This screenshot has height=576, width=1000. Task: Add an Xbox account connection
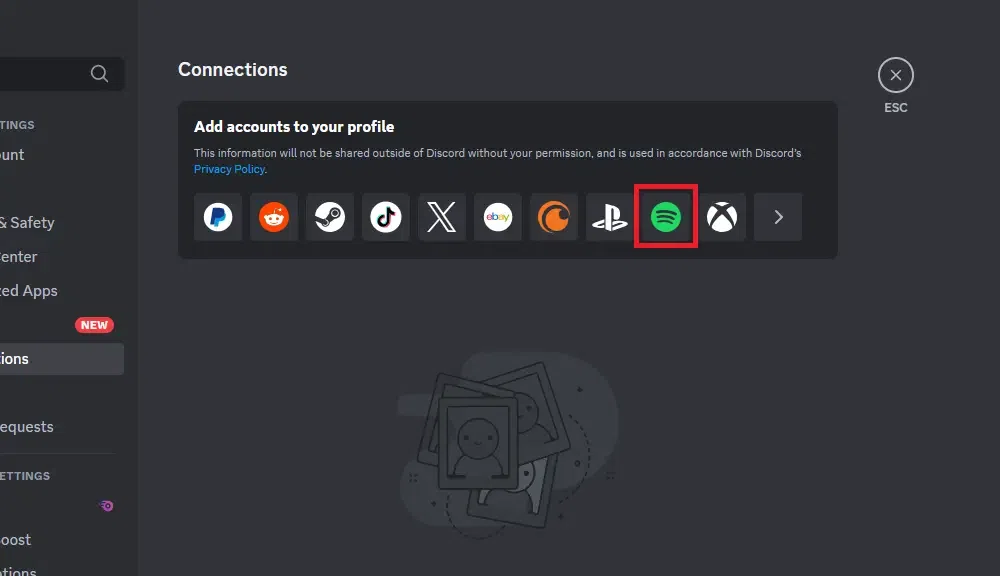click(x=722, y=217)
